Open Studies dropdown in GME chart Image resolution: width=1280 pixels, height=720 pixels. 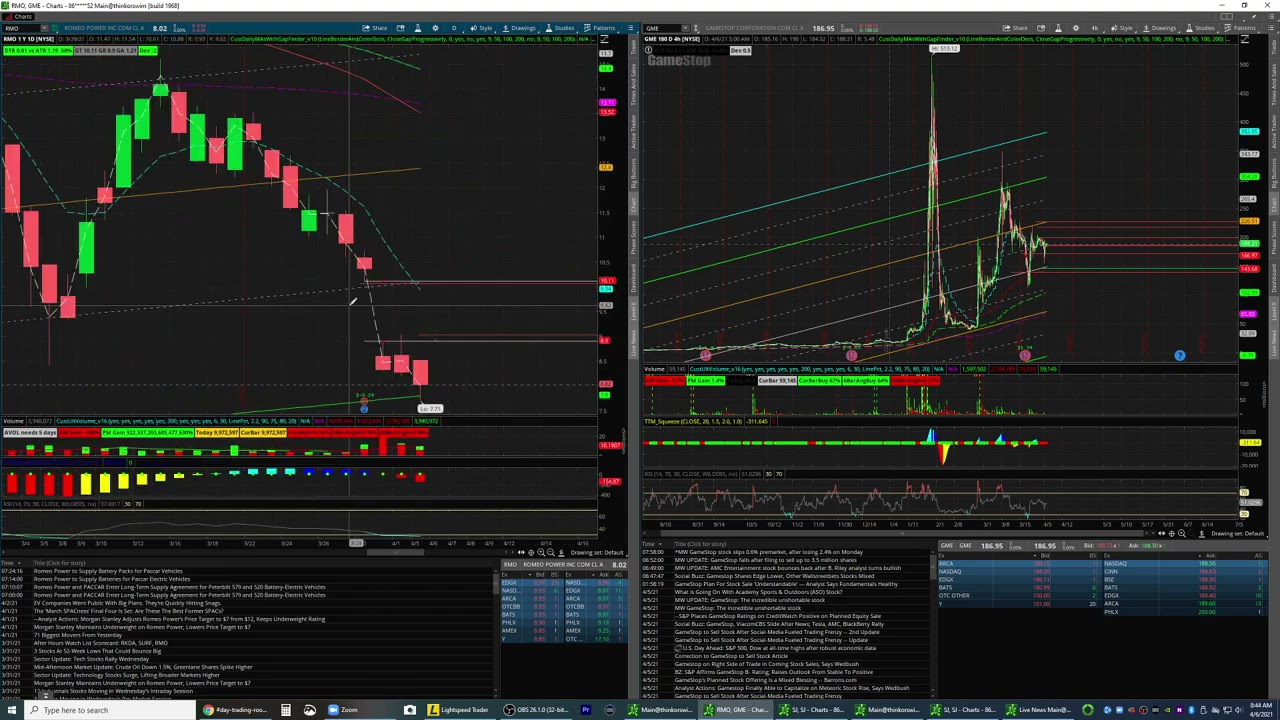click(1204, 28)
